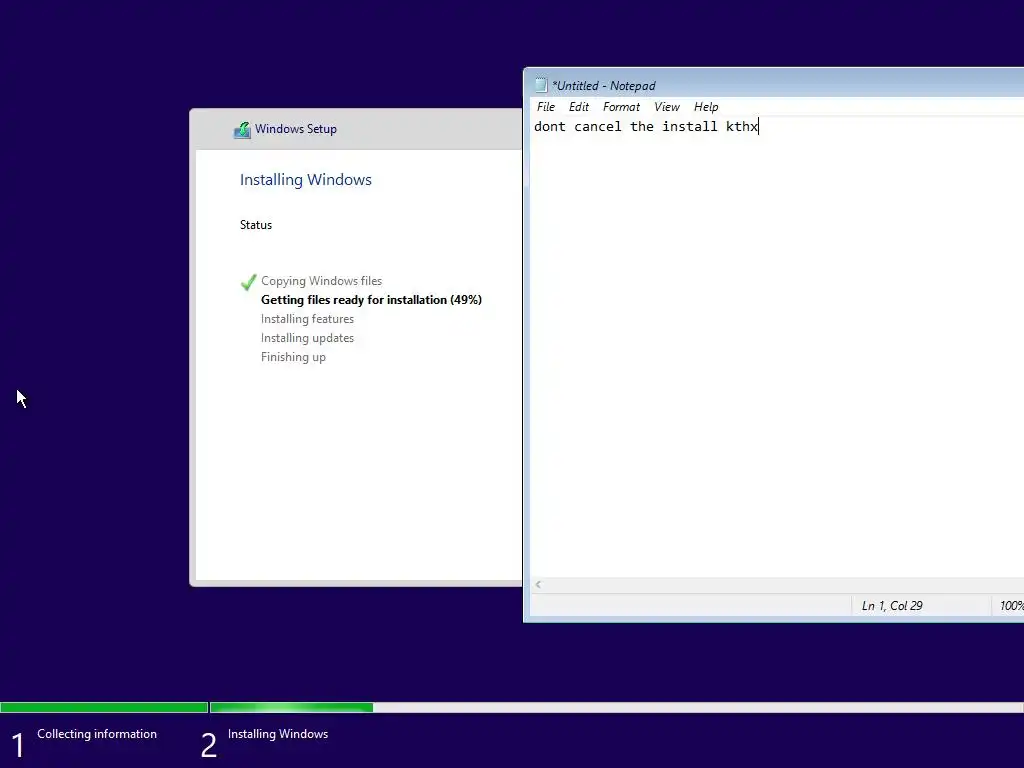This screenshot has height=768, width=1024.
Task: Click 'Collecting information' label at the bottom
Action: [97, 734]
